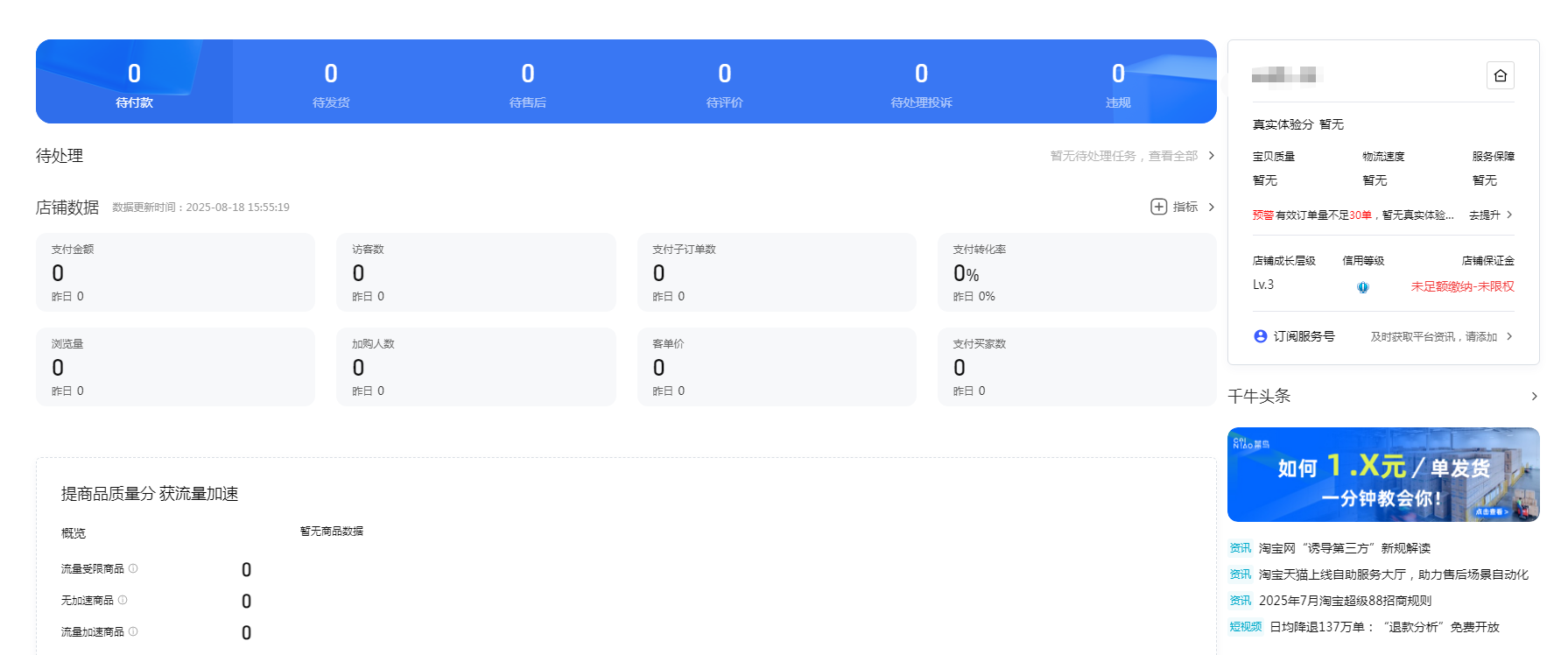This screenshot has height=655, width=1568.
Task: Select the 待售后 tab
Action: tap(528, 81)
